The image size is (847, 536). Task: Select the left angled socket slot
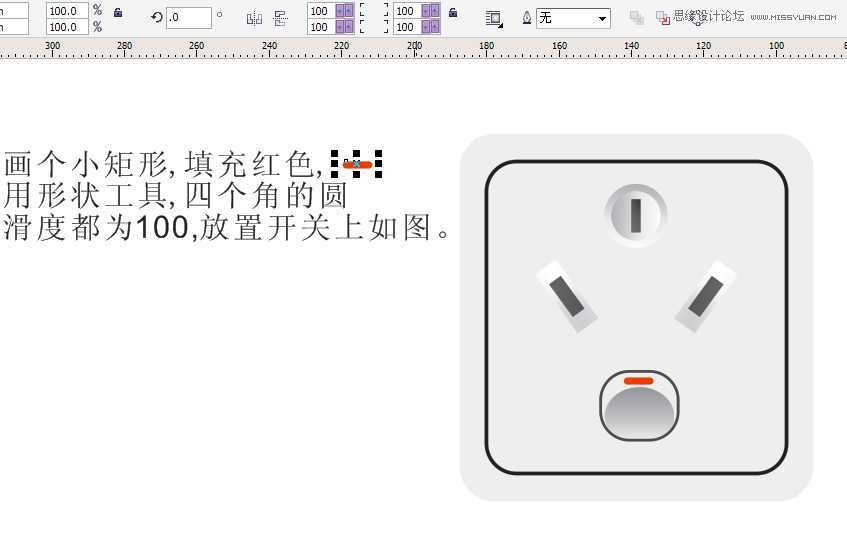tap(567, 296)
